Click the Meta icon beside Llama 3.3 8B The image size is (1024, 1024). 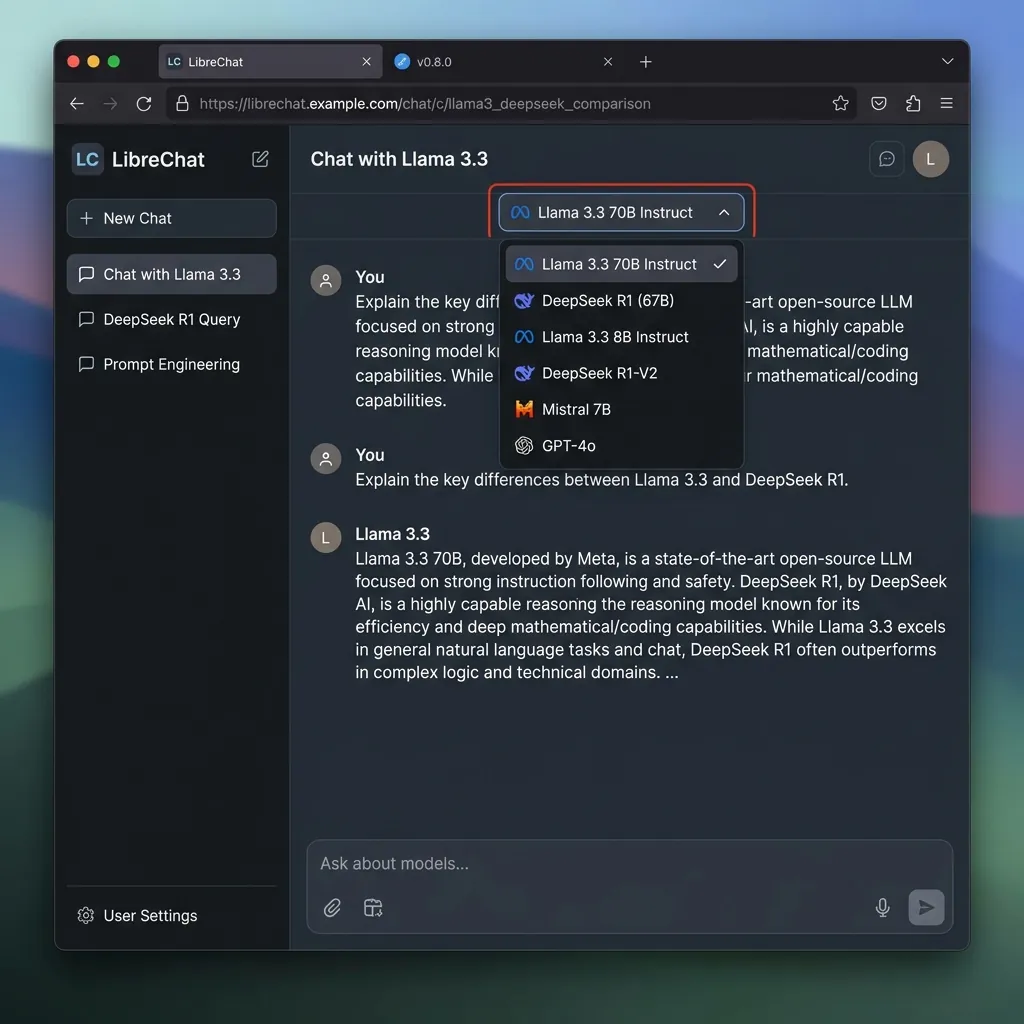pyautogui.click(x=524, y=337)
